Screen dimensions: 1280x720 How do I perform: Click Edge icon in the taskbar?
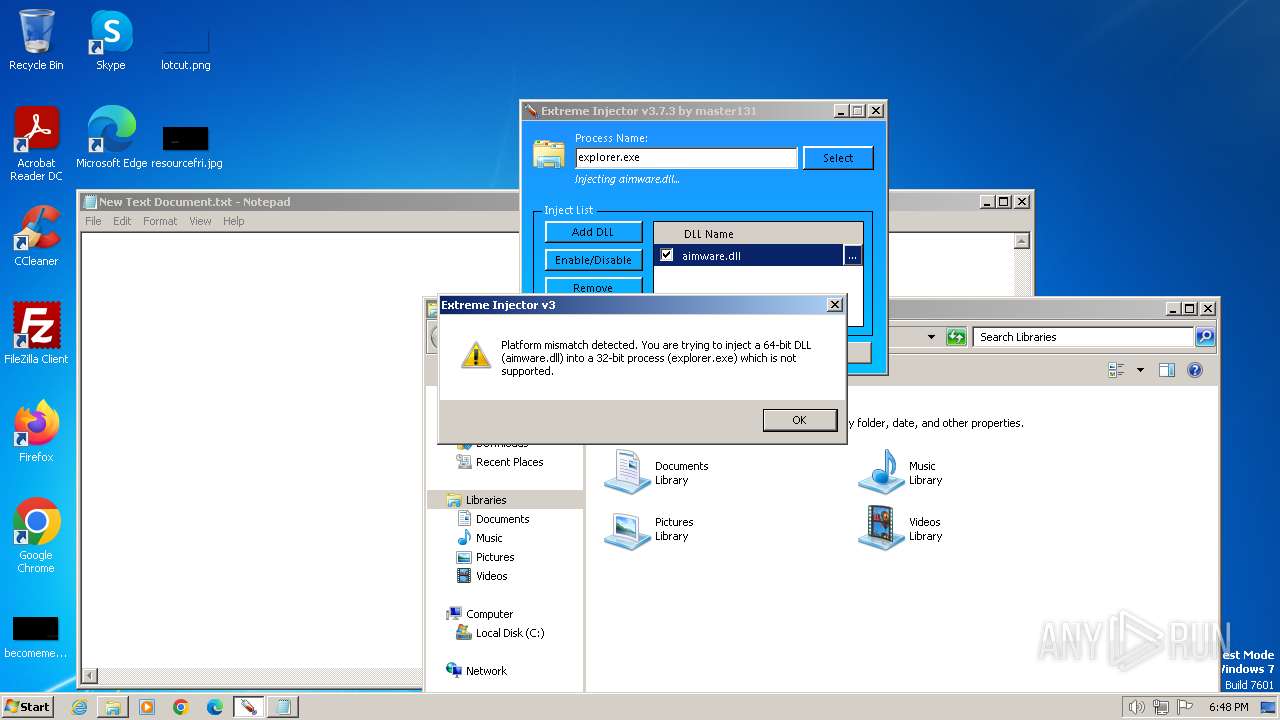point(215,707)
